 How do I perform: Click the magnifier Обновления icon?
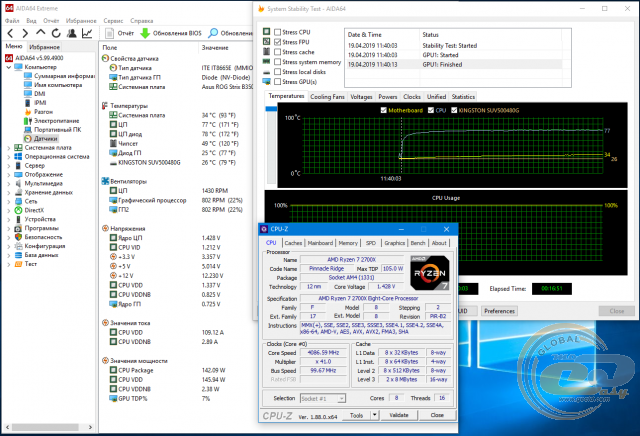click(213, 33)
